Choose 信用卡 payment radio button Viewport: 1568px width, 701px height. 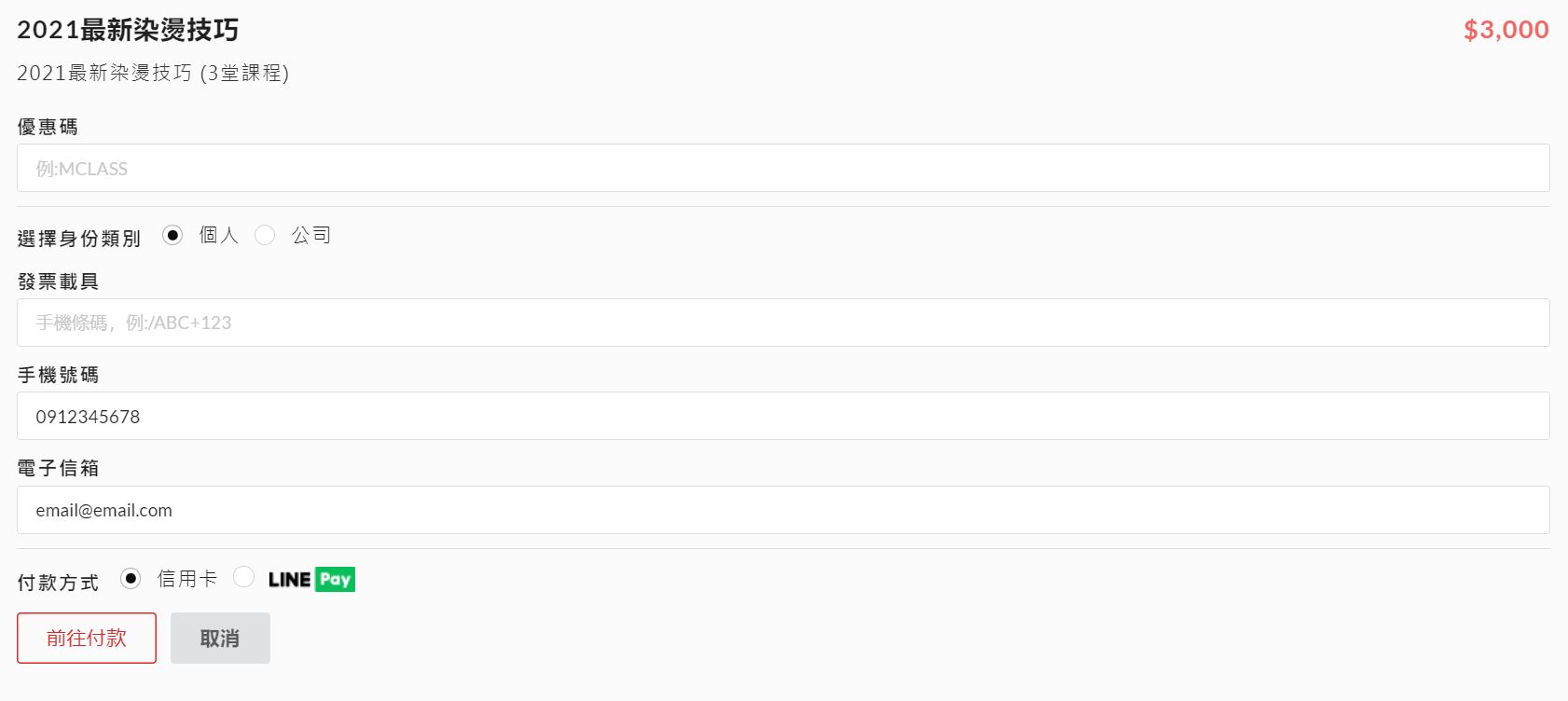click(131, 579)
